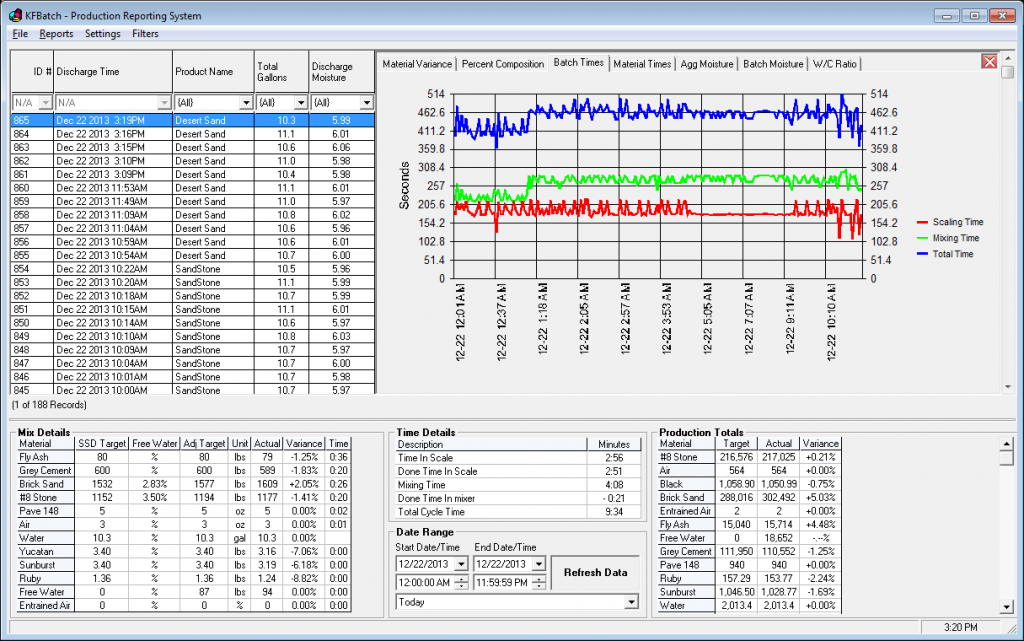Open the Discharge Moisture filter dropdown
This screenshot has width=1024, height=641.
366,103
